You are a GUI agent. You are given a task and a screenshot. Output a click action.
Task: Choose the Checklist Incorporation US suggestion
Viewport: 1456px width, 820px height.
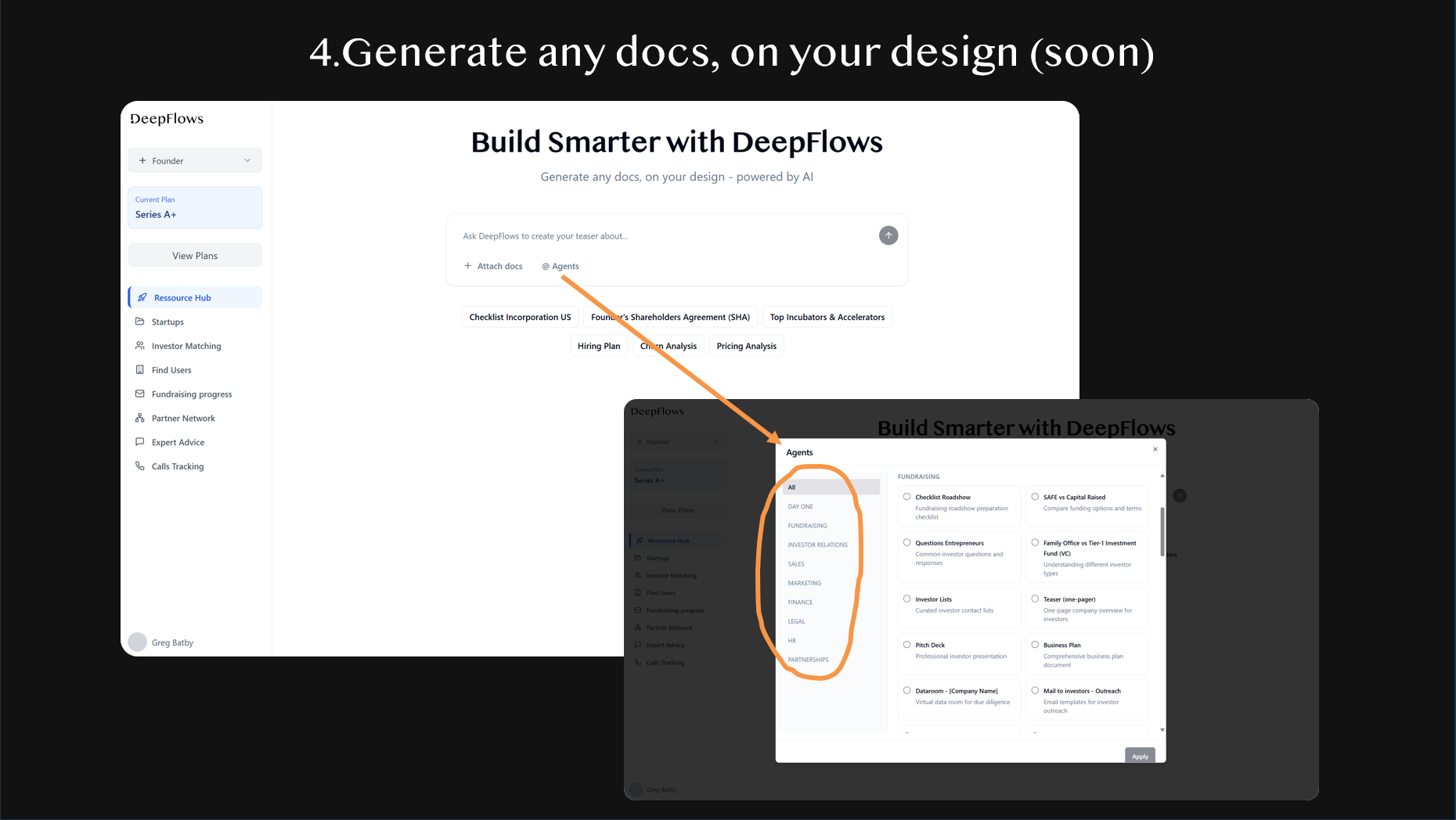tap(520, 317)
